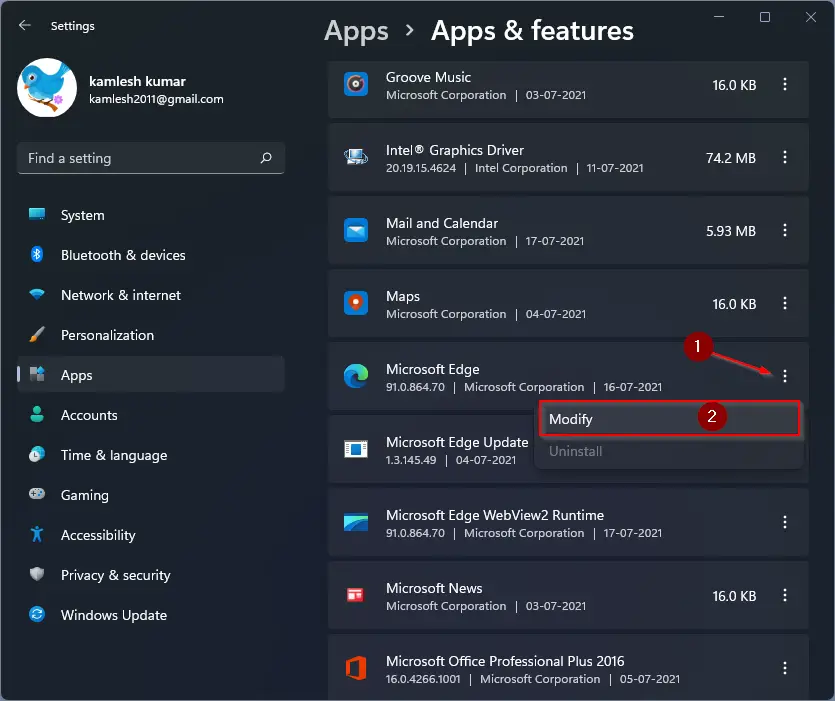Open the Accessibility settings category
The image size is (835, 701).
(x=151, y=534)
